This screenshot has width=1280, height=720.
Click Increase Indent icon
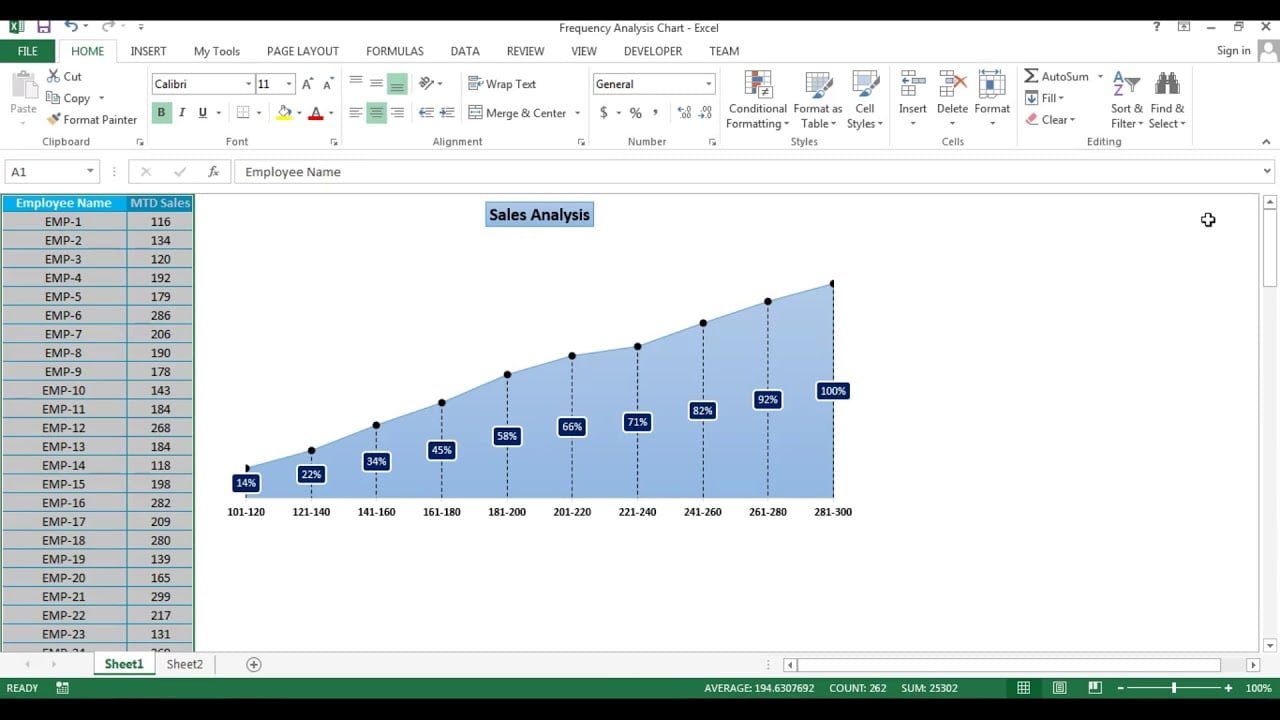(447, 113)
